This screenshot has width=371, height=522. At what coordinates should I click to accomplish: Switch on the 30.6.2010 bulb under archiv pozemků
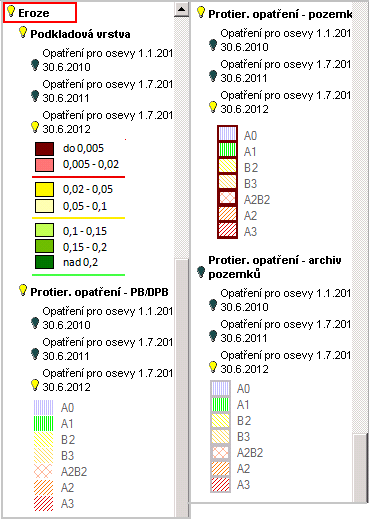click(213, 305)
